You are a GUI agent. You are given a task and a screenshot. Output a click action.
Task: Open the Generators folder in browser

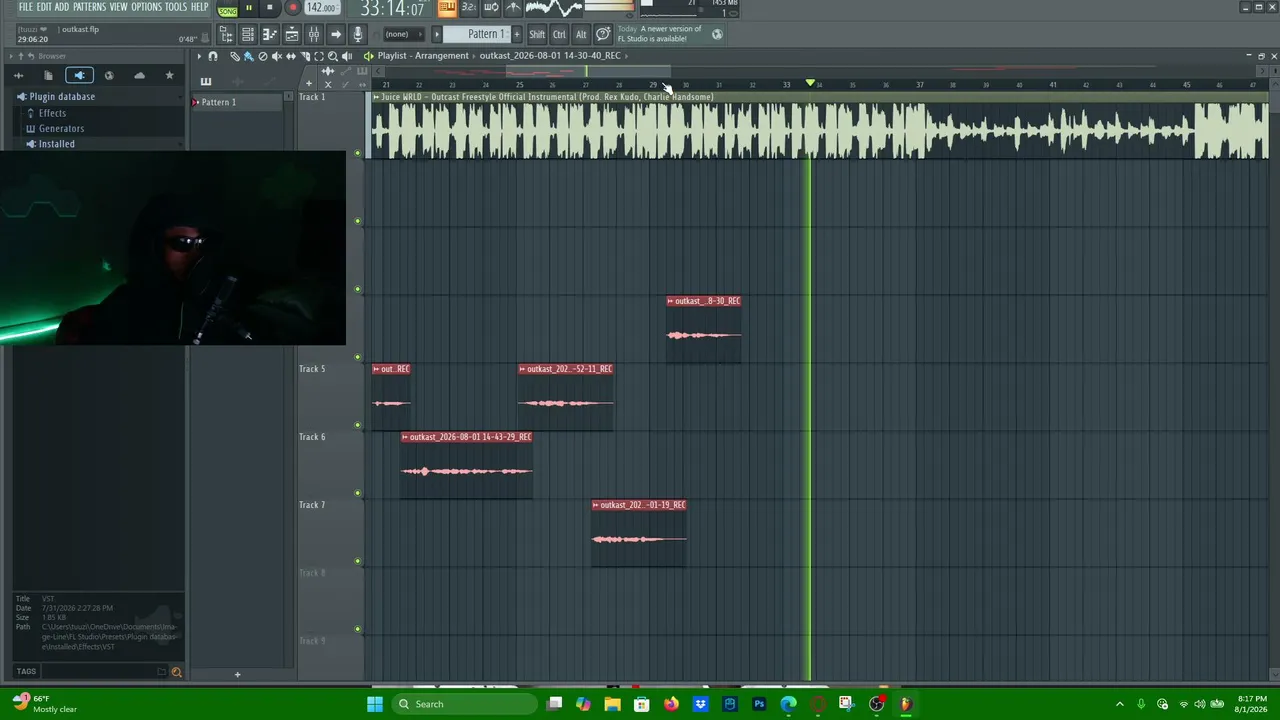pos(61,129)
